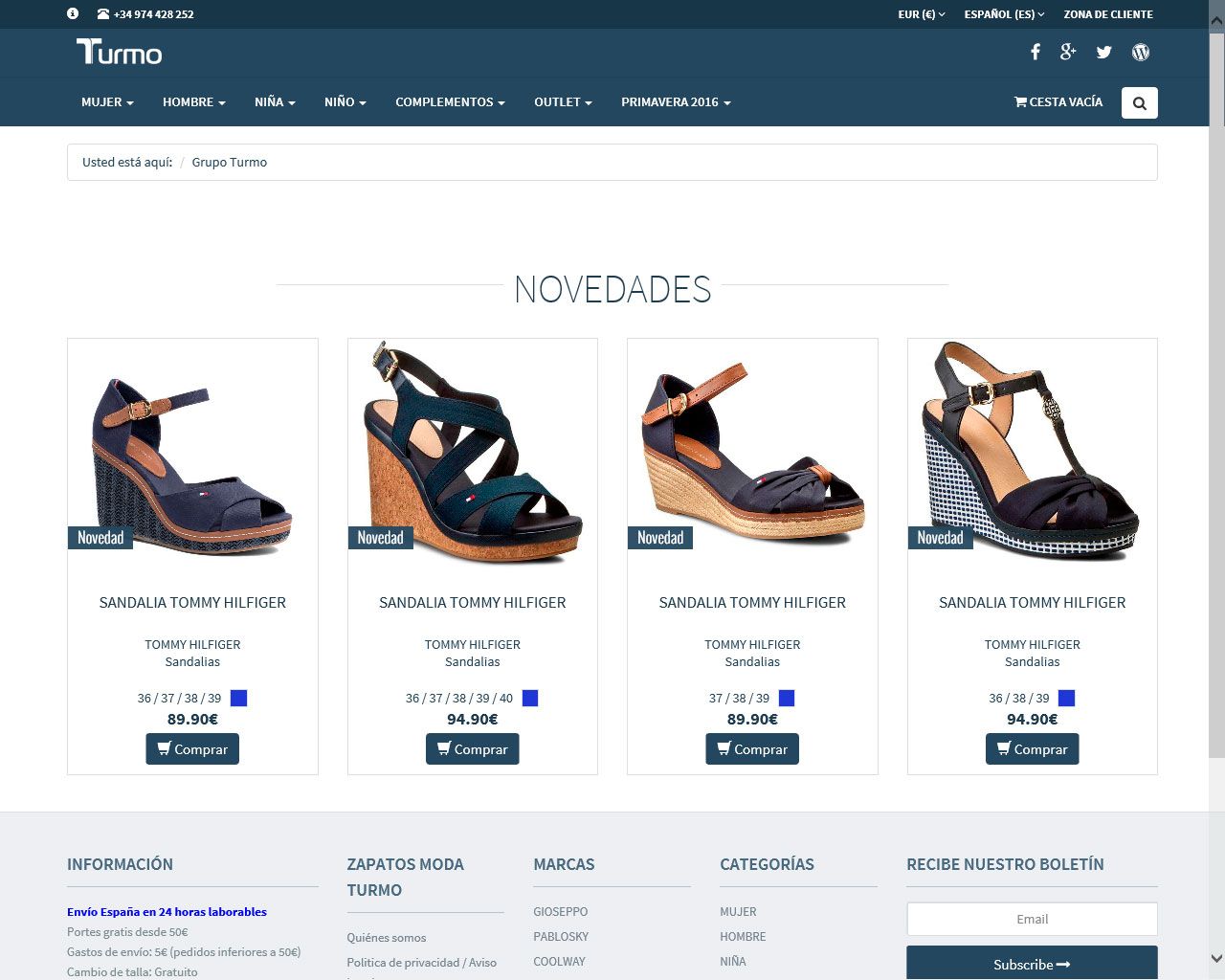Select blue color swatch on first sandal
This screenshot has width=1225, height=980.
pyautogui.click(x=239, y=698)
